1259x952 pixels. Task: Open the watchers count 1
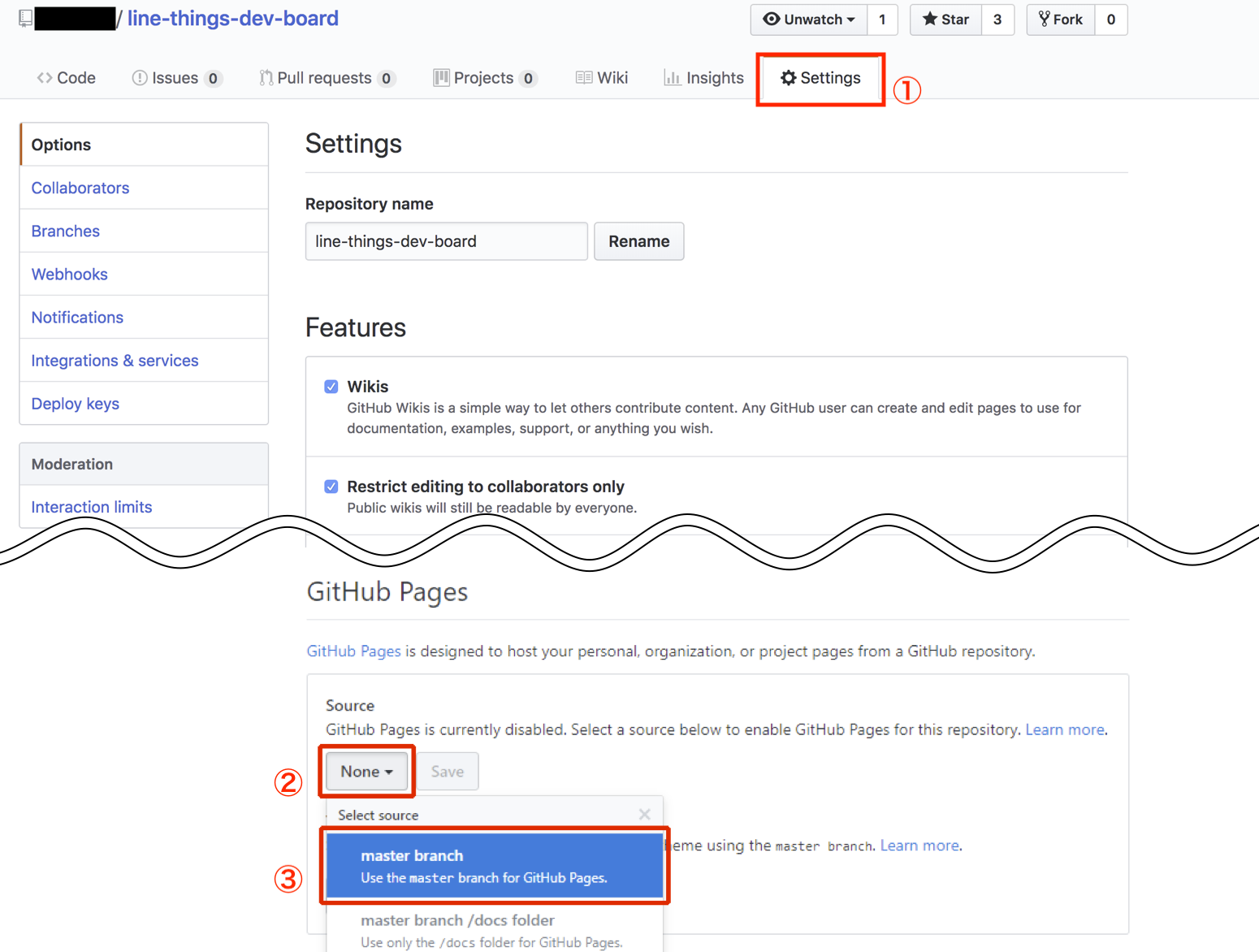[x=882, y=19]
